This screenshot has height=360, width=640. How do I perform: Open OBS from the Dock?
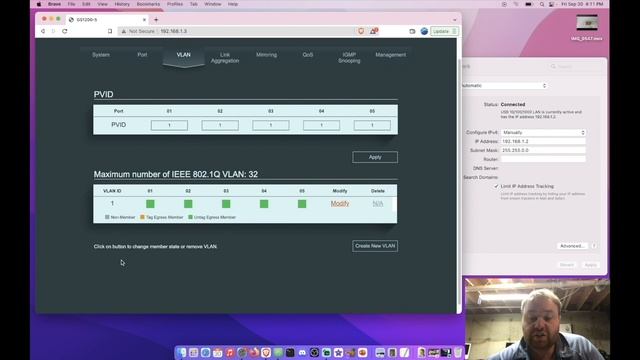(x=314, y=352)
